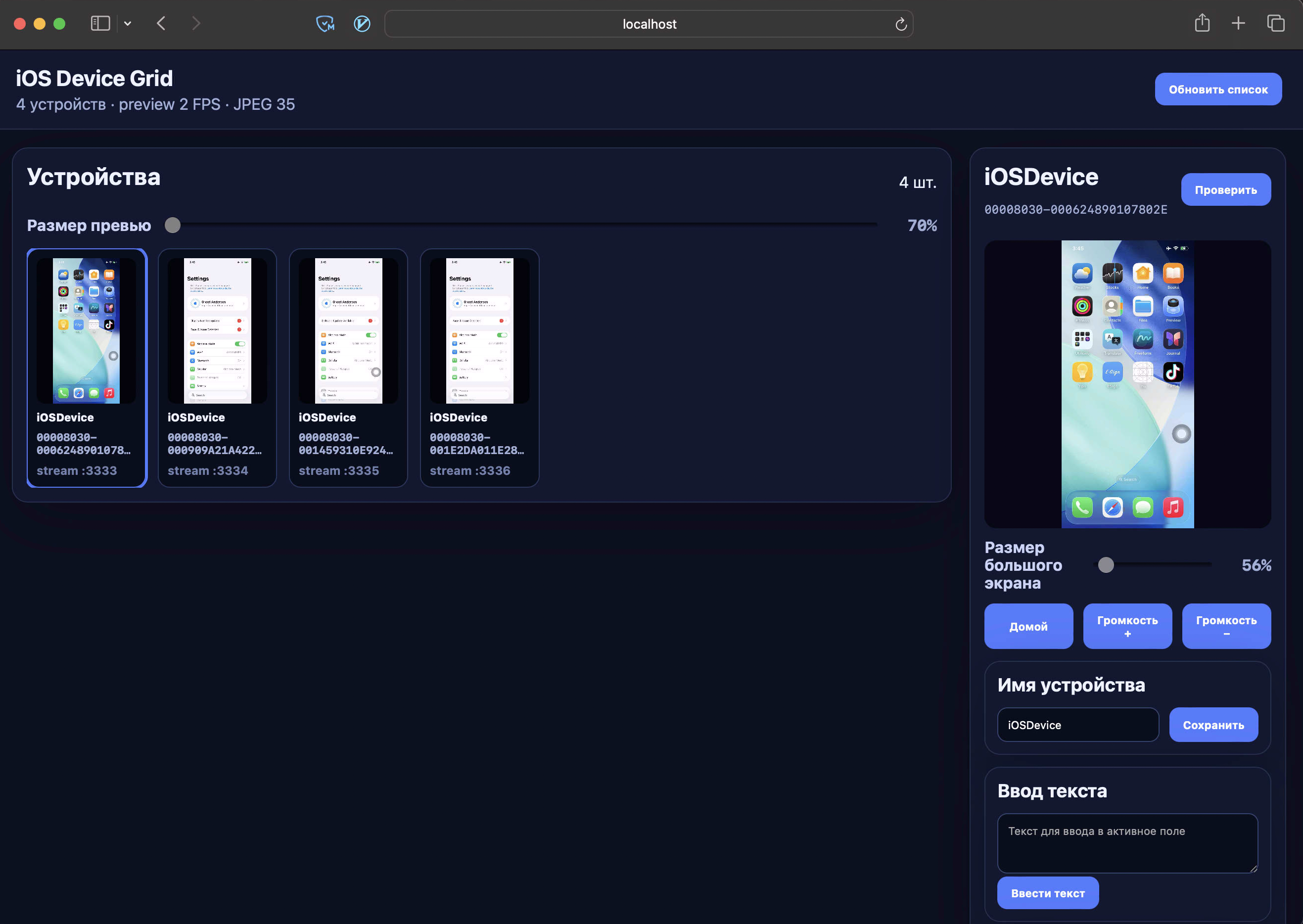Click the shield privacy extension icon
Viewport: 1303px width, 924px height.
click(x=325, y=23)
